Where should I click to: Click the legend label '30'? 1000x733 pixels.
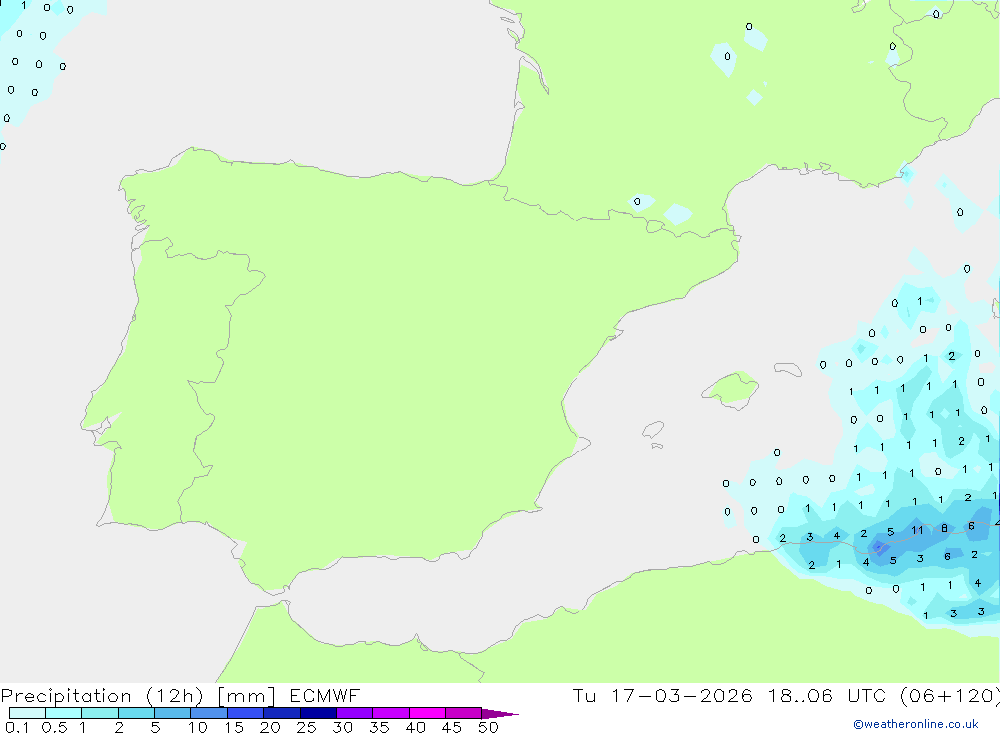coord(342,727)
